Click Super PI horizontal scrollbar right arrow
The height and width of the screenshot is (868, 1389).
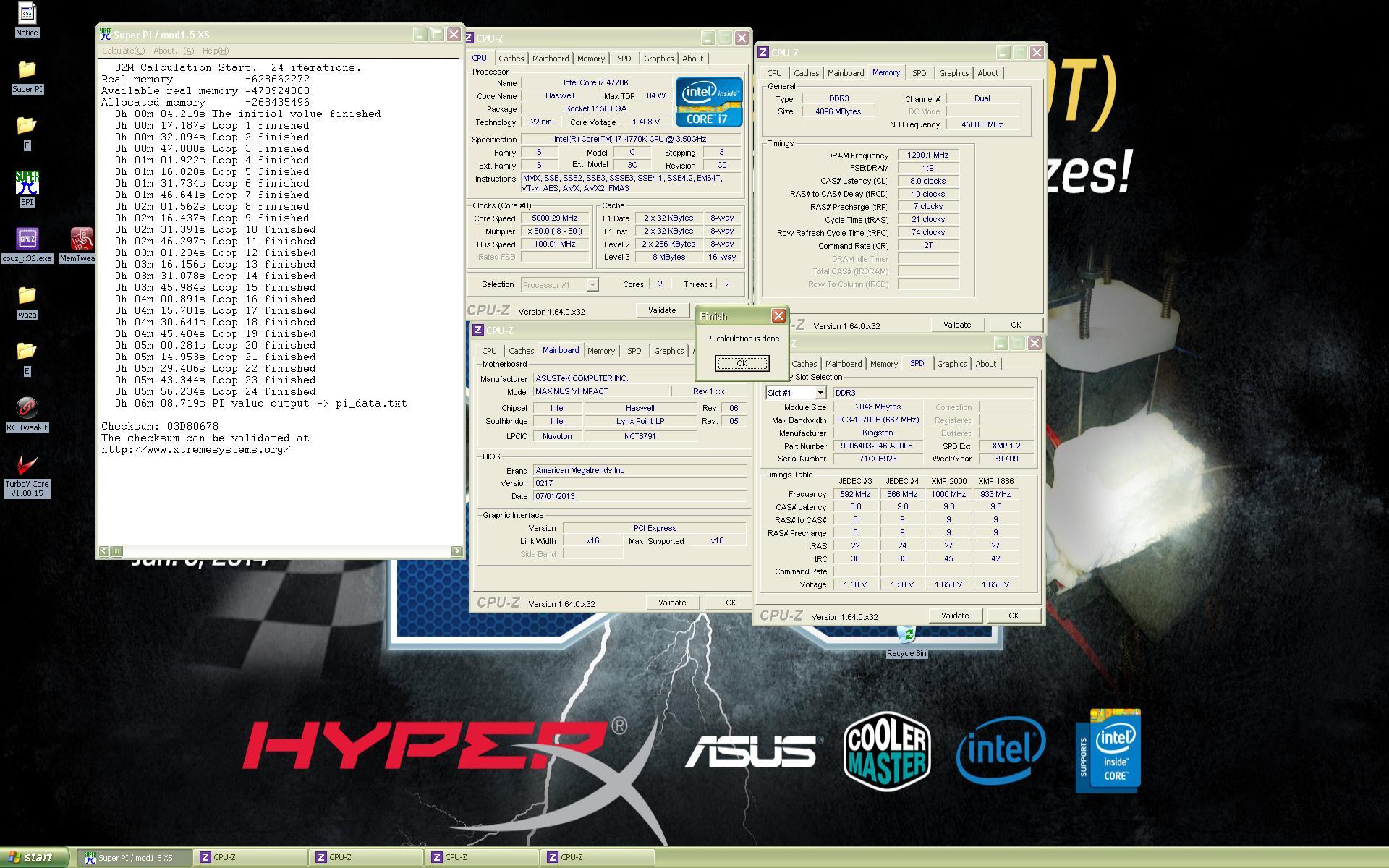(x=456, y=551)
